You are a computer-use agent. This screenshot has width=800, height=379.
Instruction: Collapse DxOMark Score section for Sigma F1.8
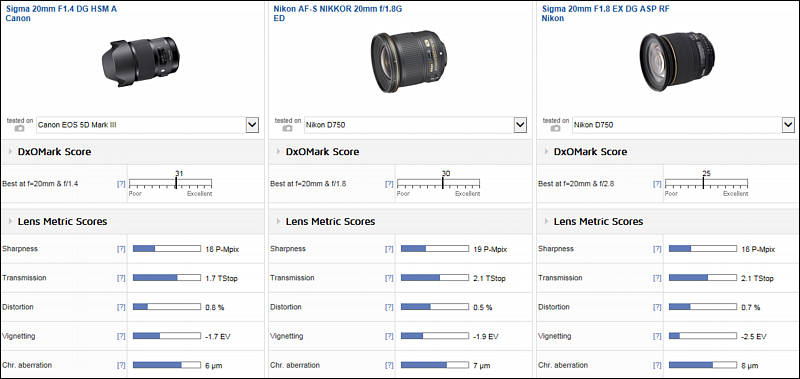[547, 151]
